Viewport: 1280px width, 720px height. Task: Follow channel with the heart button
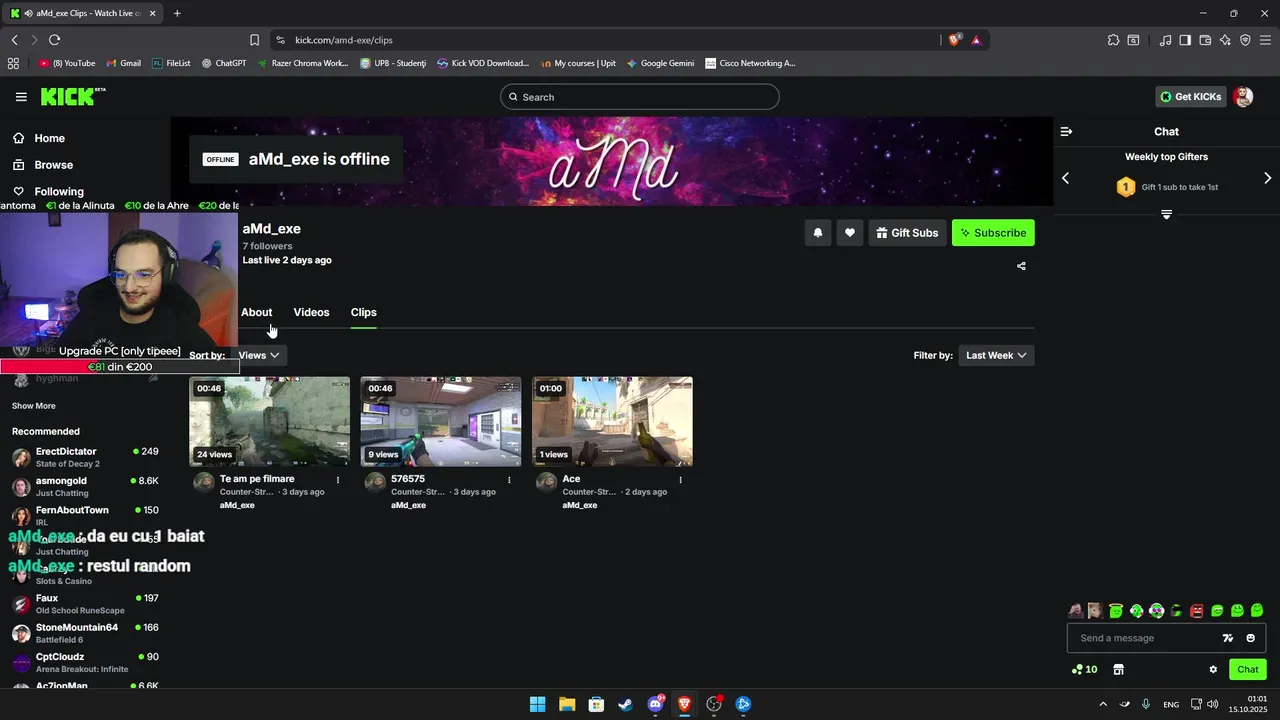[849, 233]
